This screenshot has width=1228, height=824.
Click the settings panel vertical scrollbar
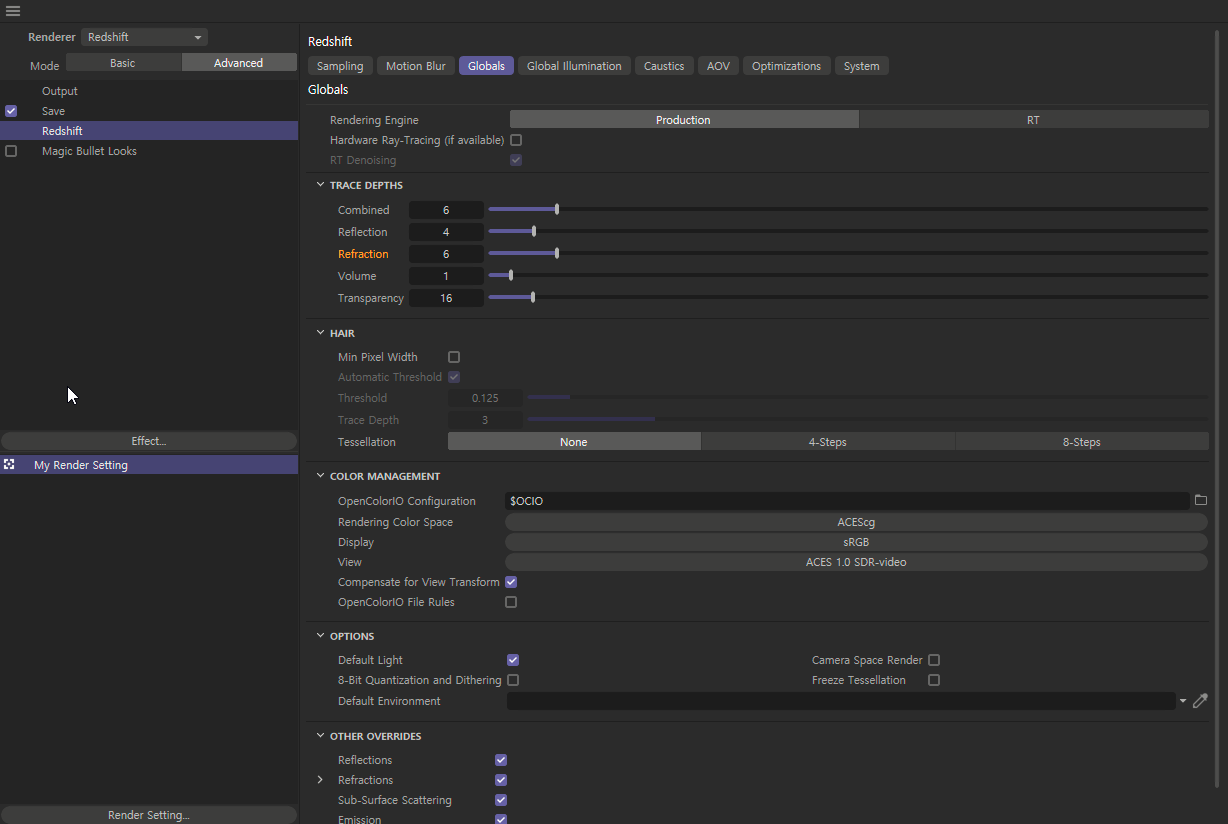click(1217, 409)
